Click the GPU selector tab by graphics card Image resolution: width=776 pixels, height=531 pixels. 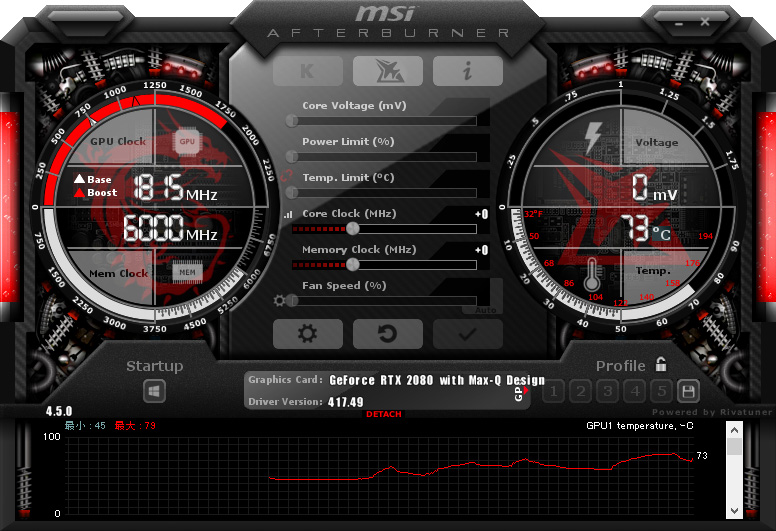pyautogui.click(x=520, y=393)
